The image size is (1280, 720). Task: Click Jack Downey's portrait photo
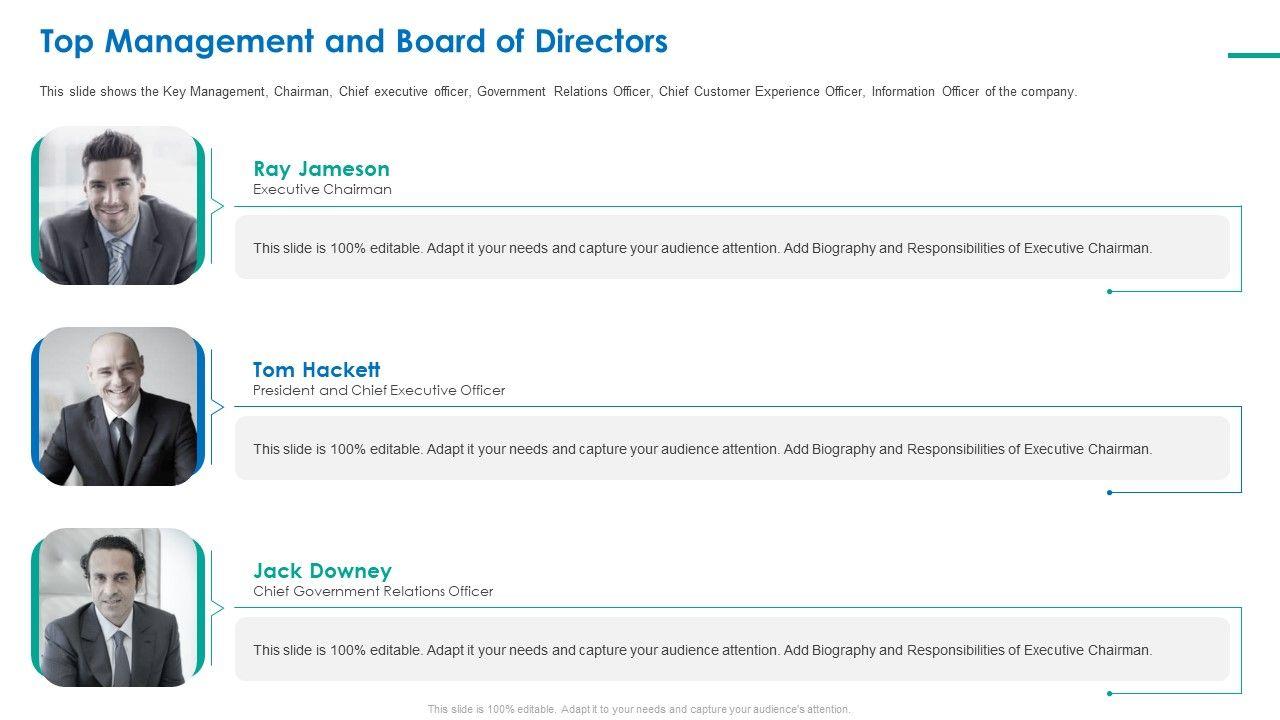(118, 608)
